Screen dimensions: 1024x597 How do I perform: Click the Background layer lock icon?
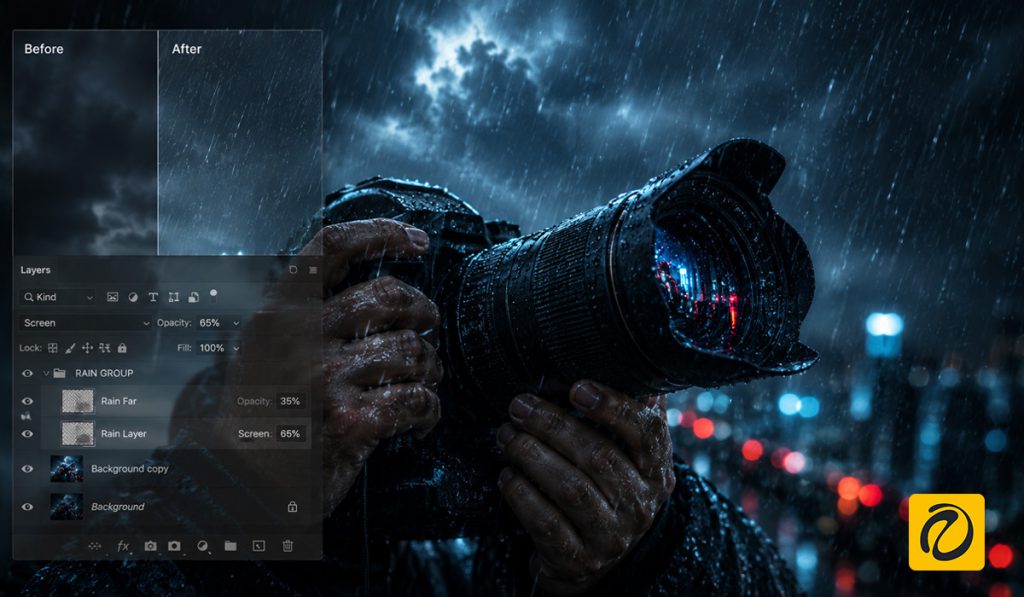pos(293,506)
